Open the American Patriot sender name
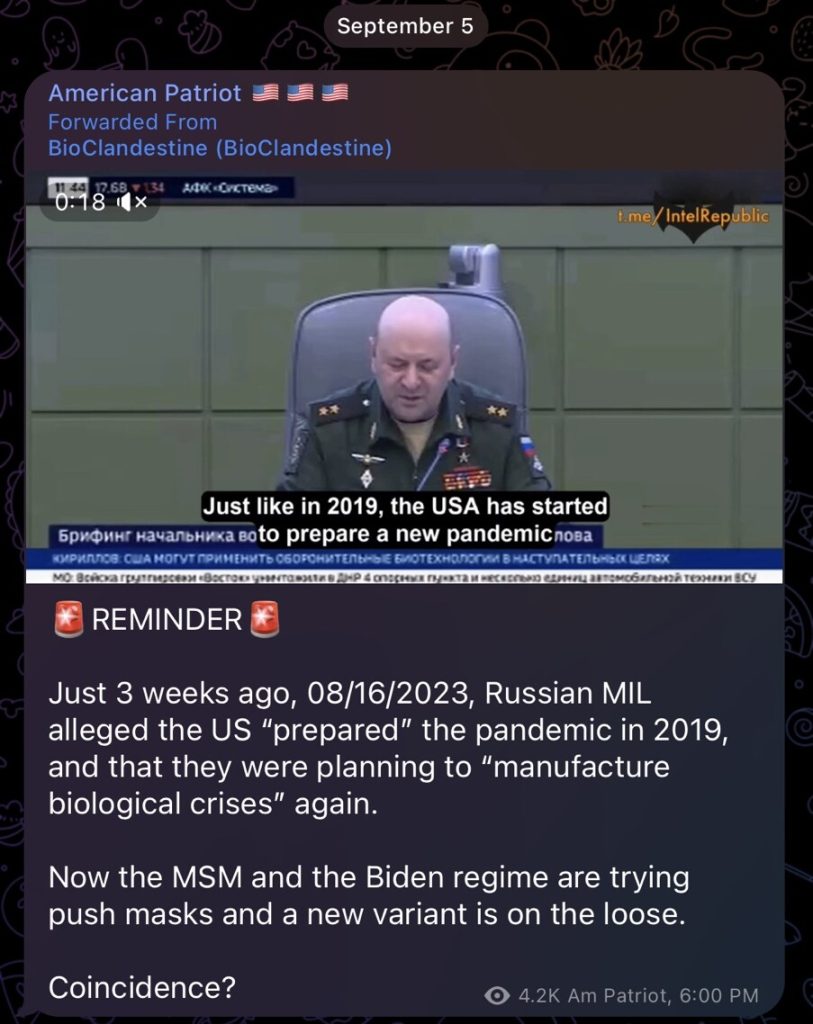Image resolution: width=813 pixels, height=1024 pixels. [145, 93]
